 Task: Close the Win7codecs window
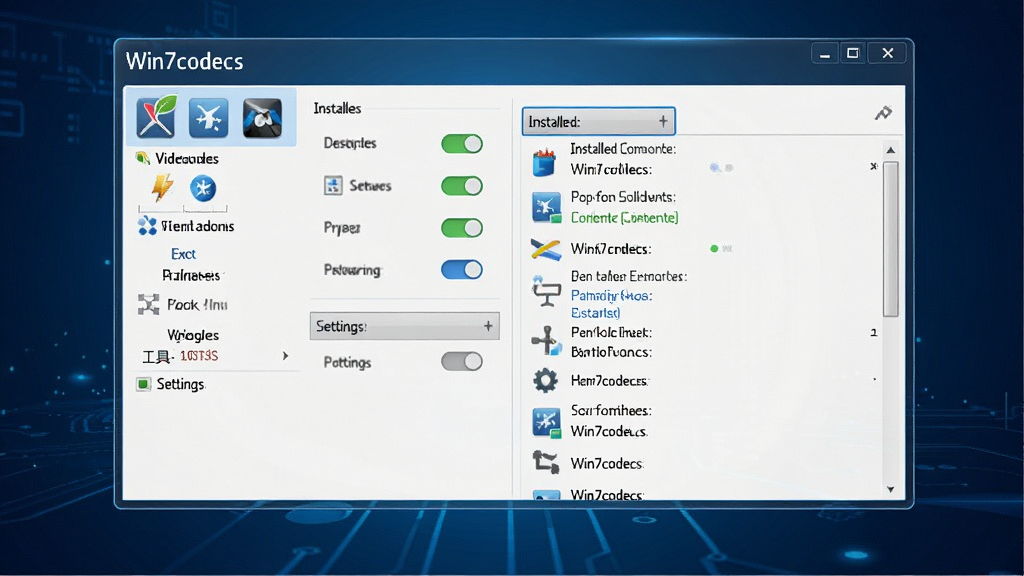888,54
